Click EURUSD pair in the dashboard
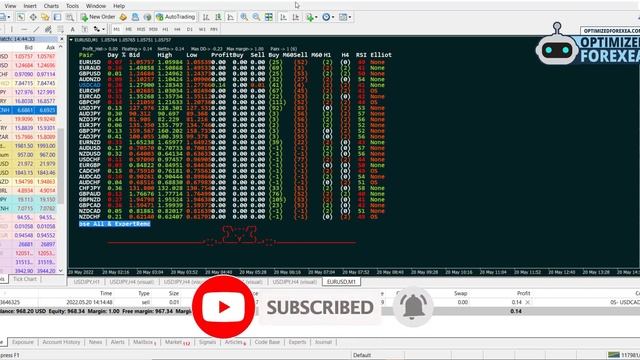This screenshot has height=360, width=640. click(89, 62)
